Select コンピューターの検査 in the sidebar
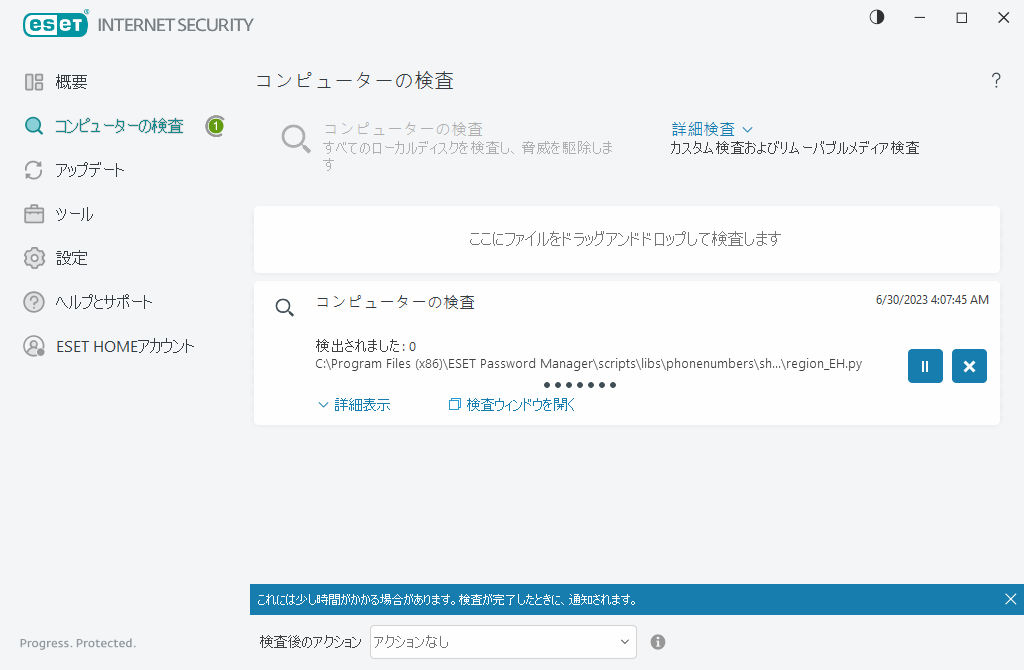This screenshot has height=670, width=1024. tap(110, 126)
